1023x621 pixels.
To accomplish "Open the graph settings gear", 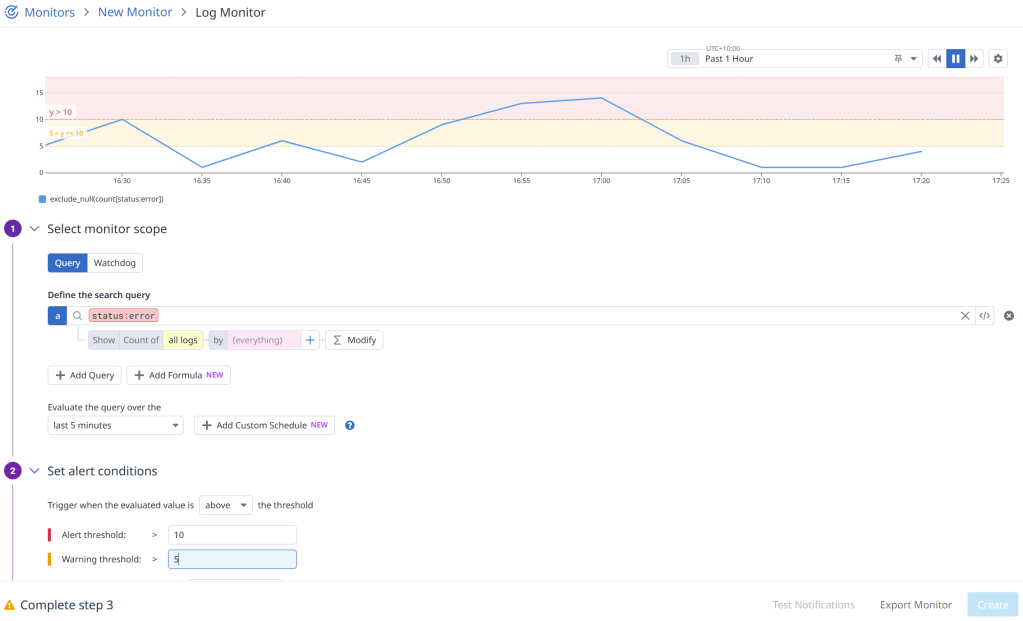I will 998,59.
